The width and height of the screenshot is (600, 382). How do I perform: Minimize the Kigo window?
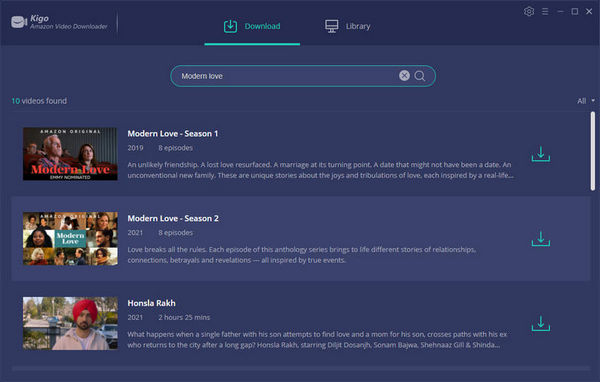[x=560, y=11]
